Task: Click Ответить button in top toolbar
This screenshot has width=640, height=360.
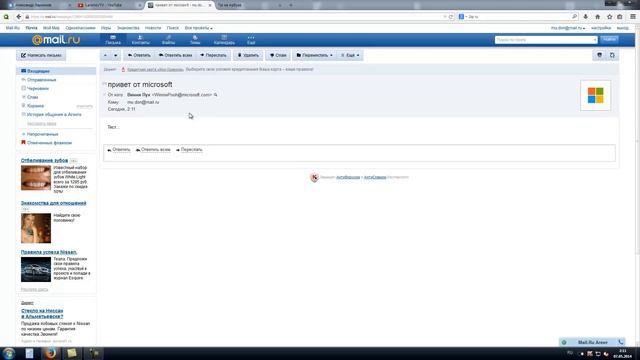Action: tap(139, 55)
